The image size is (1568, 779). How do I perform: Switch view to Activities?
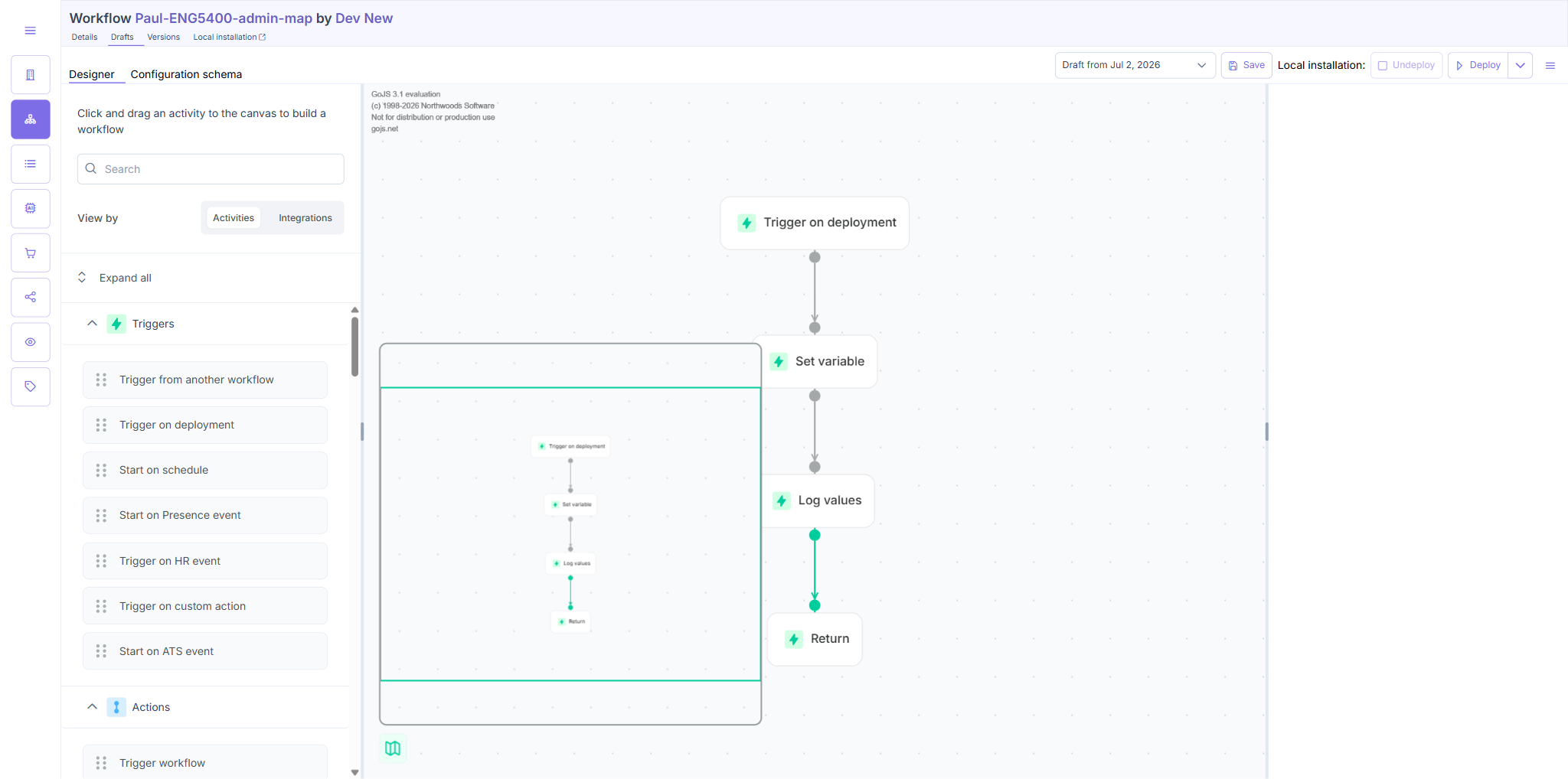[x=234, y=218]
